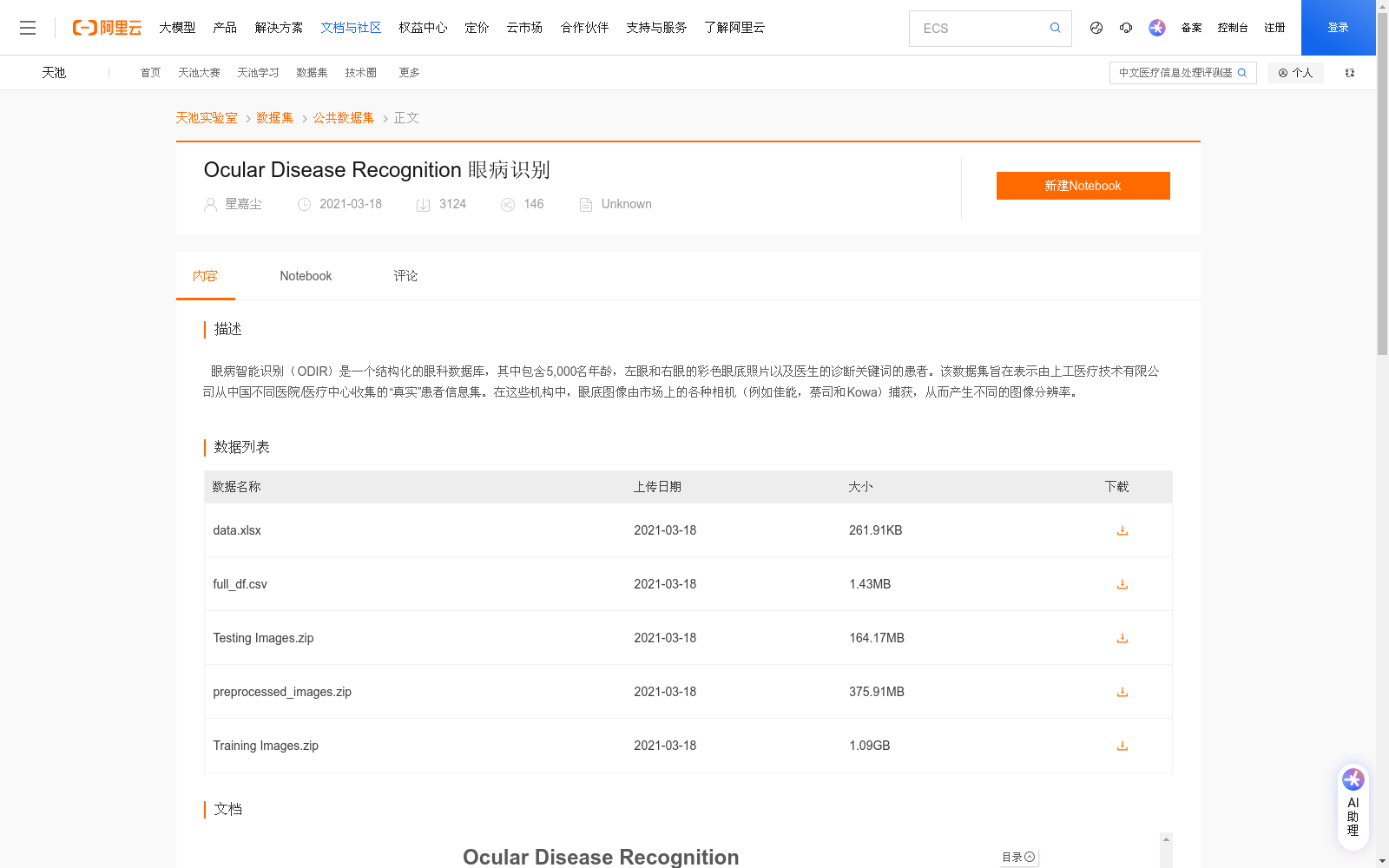1389x868 pixels.
Task: Expand the 更多 navigation menu
Action: [409, 73]
